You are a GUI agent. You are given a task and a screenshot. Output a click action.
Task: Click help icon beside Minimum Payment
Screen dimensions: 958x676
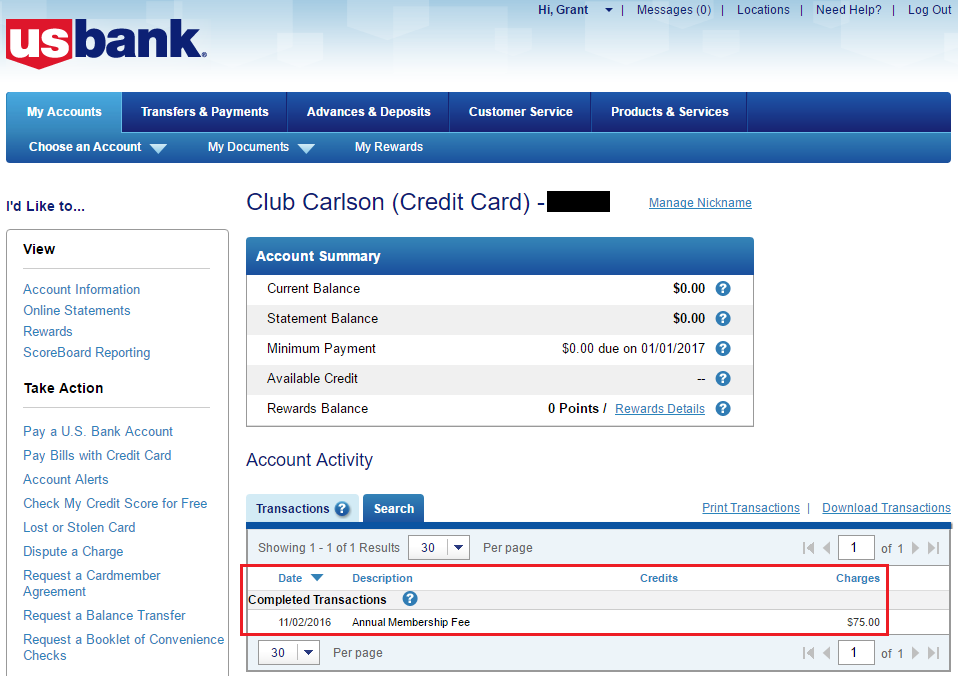tap(723, 348)
